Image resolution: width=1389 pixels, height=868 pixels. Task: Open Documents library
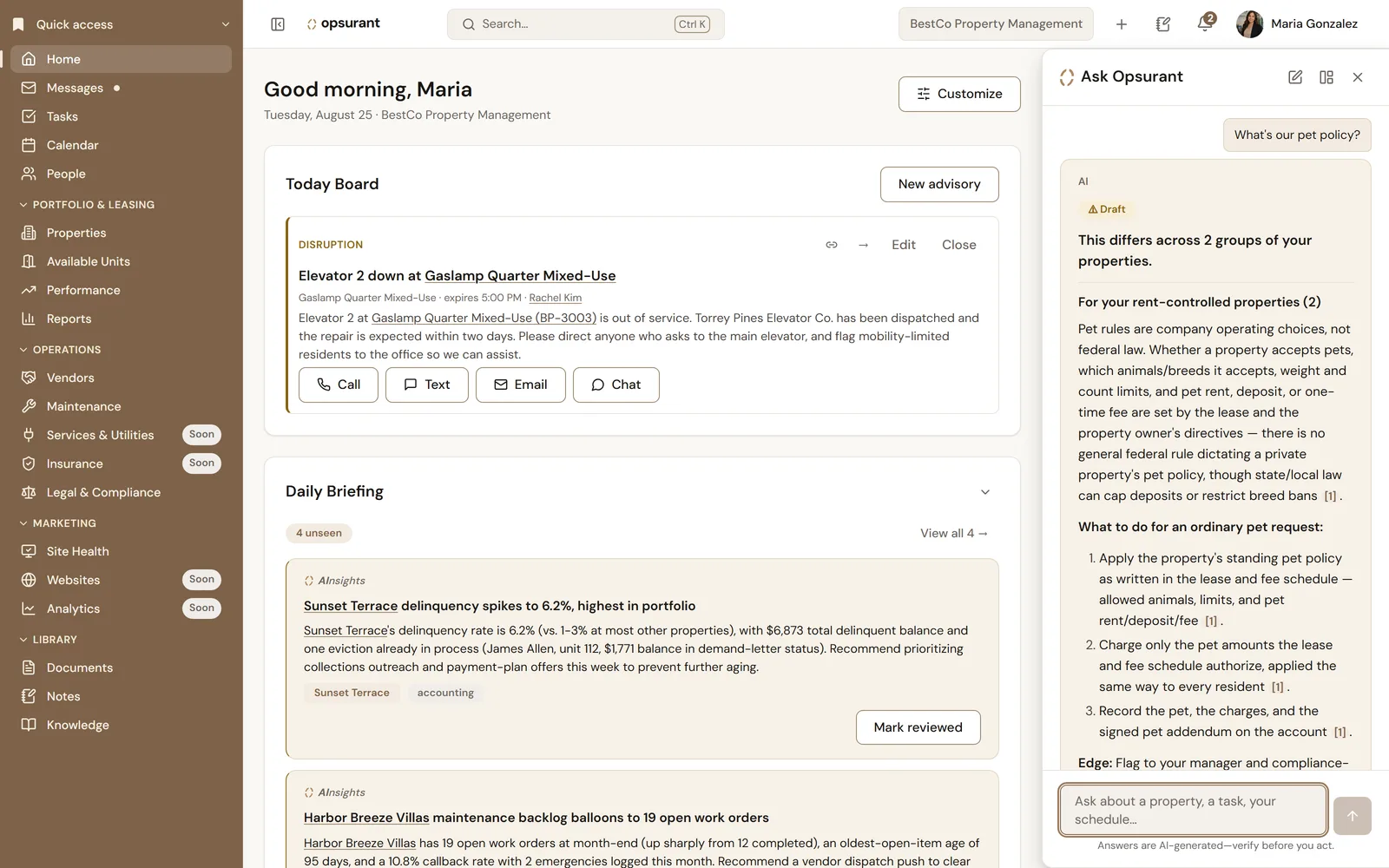tap(122, 667)
